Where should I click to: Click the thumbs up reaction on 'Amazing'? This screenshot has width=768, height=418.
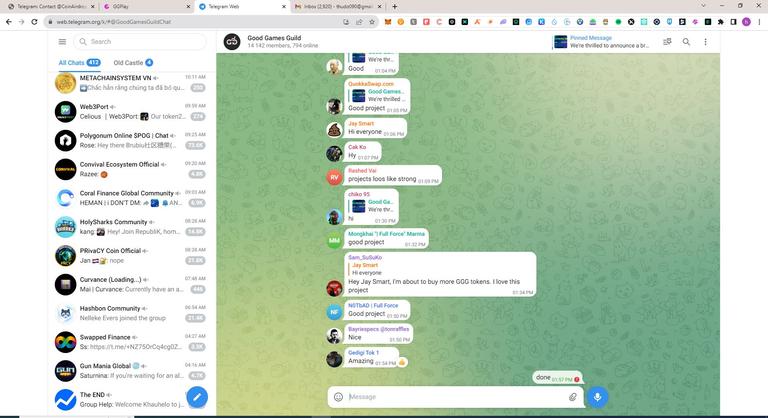click(402, 362)
